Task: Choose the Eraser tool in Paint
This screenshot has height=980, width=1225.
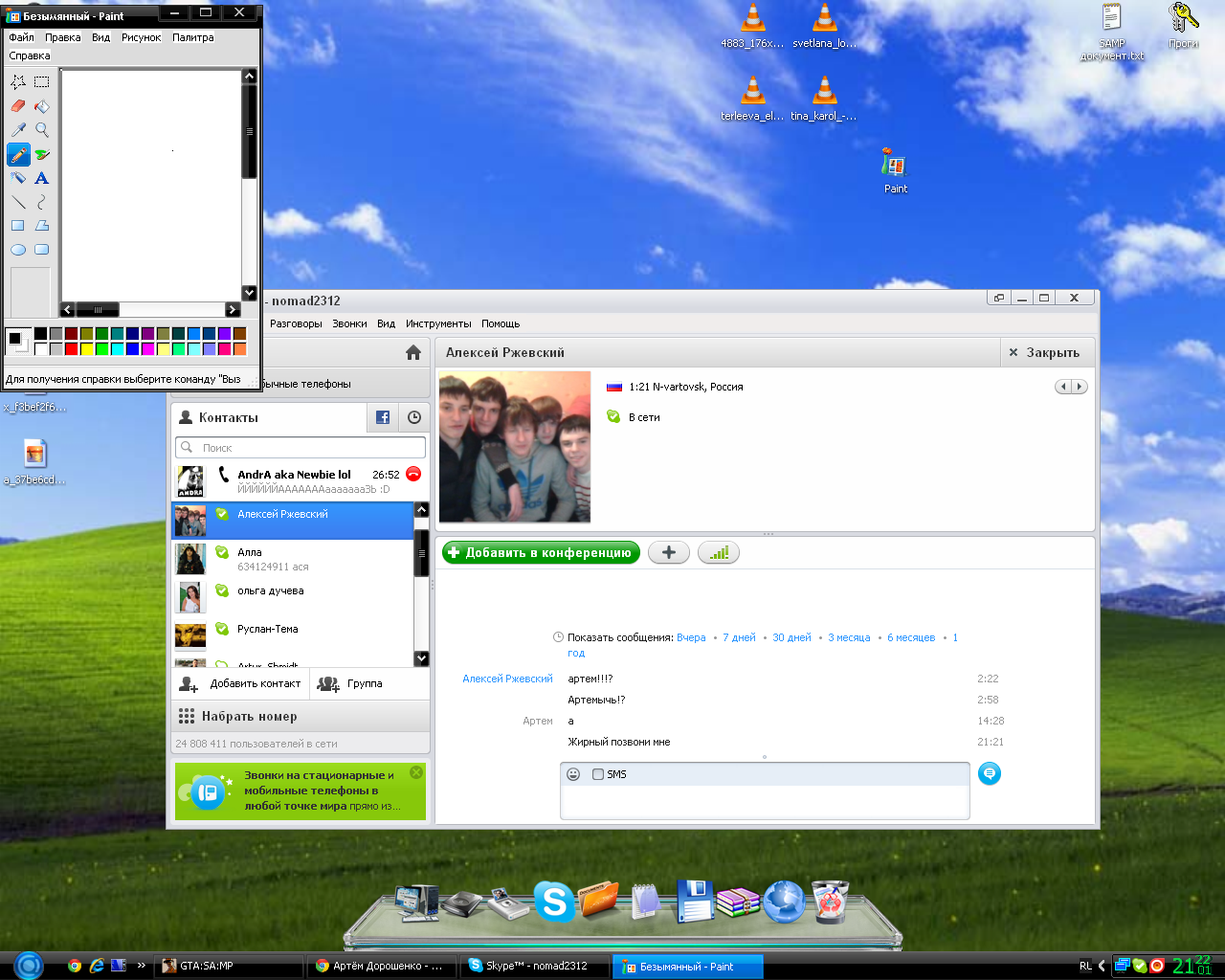Action: (18, 106)
